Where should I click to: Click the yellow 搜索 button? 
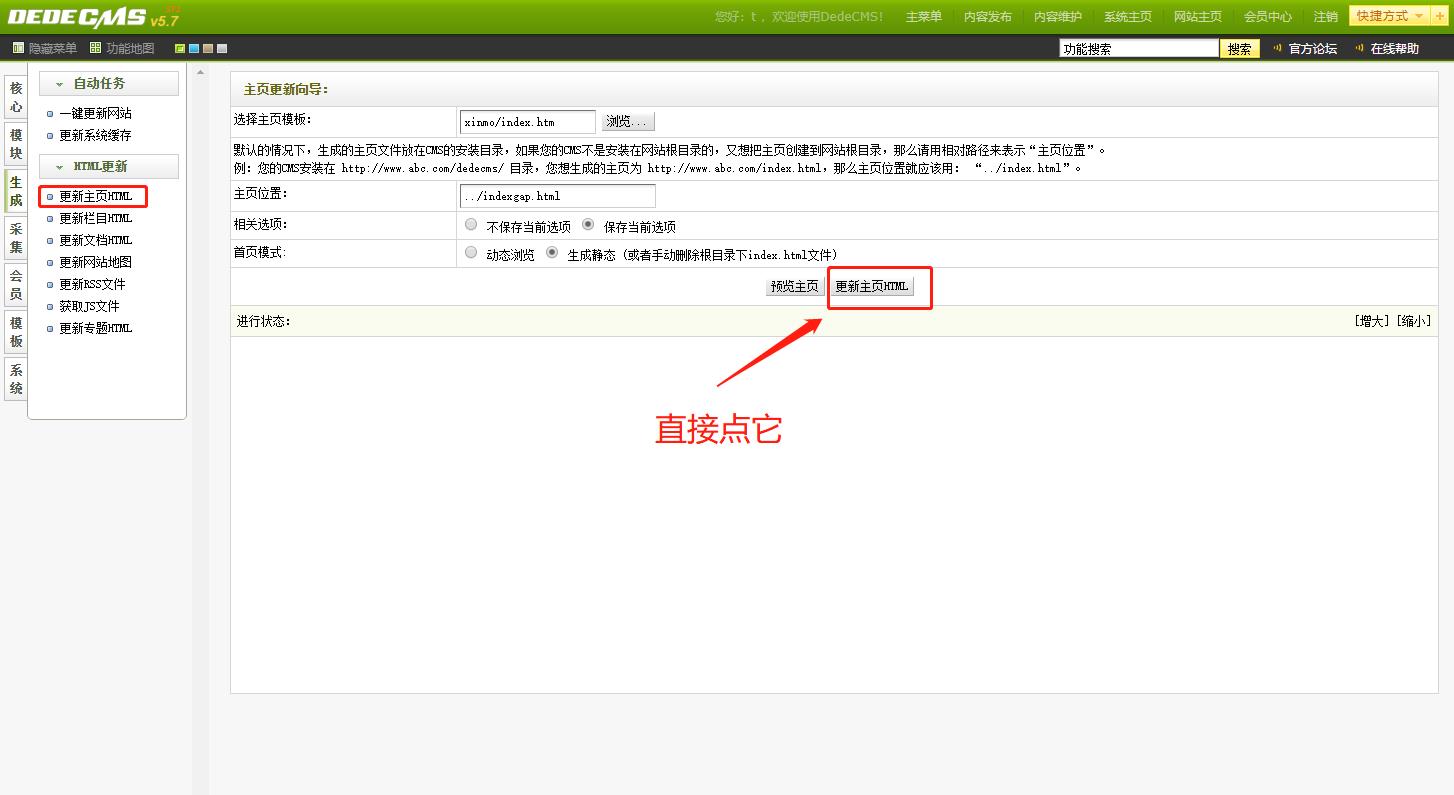pos(1240,48)
